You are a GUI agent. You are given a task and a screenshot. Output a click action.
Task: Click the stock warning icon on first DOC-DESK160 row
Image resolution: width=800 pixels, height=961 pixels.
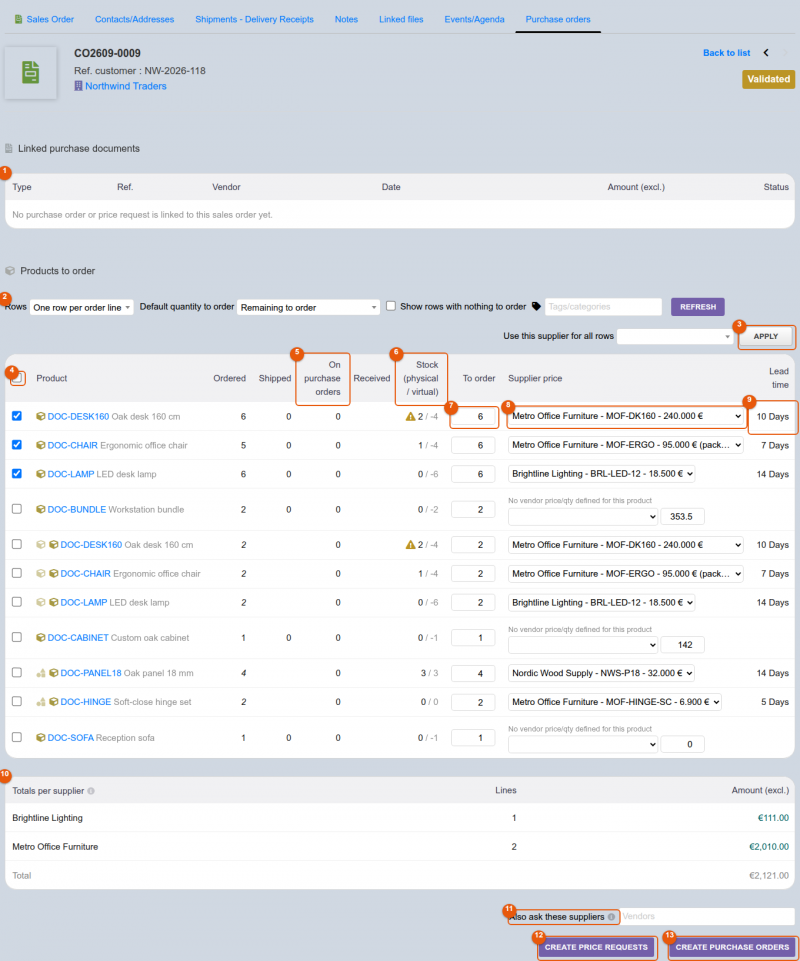tap(410, 417)
